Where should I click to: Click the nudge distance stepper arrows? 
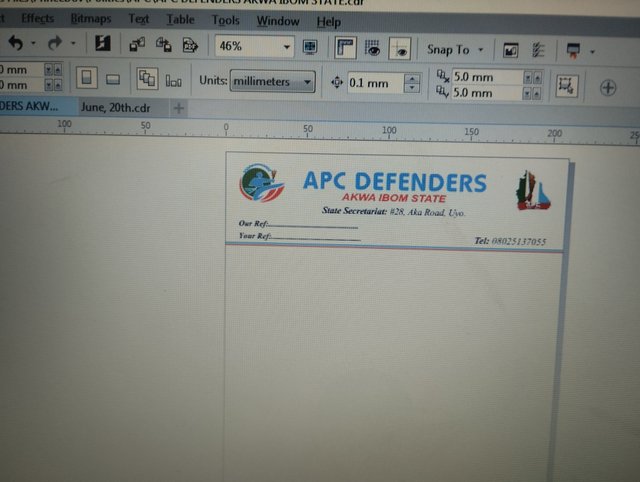coord(412,83)
